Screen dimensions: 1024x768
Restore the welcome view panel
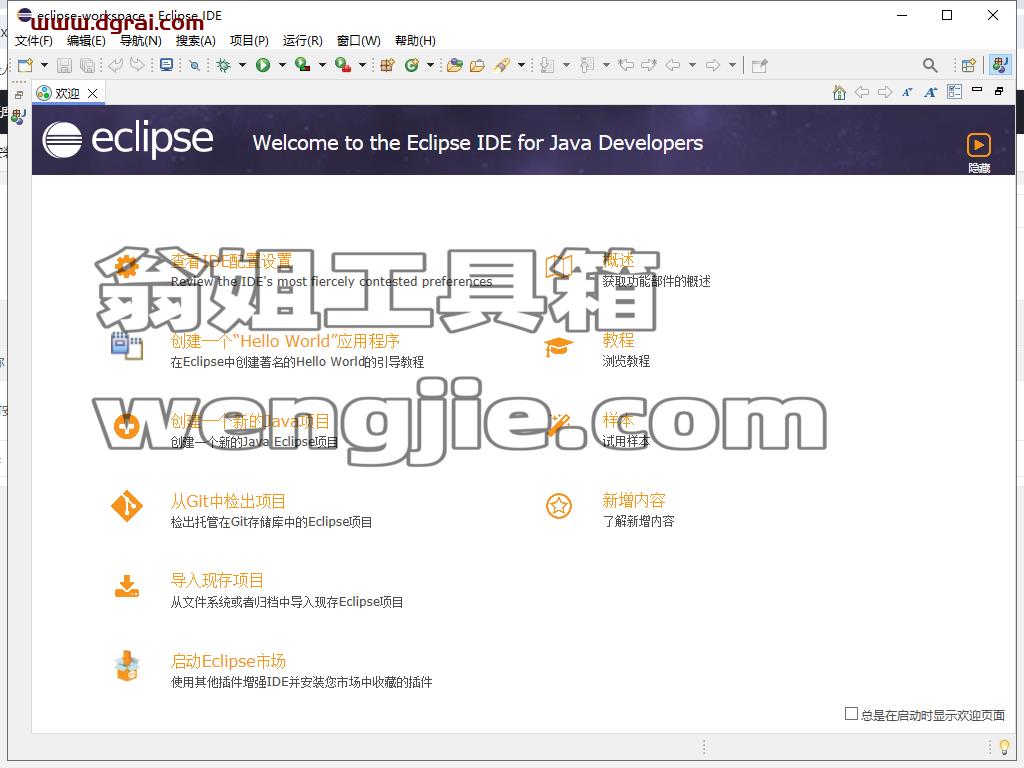tap(999, 91)
